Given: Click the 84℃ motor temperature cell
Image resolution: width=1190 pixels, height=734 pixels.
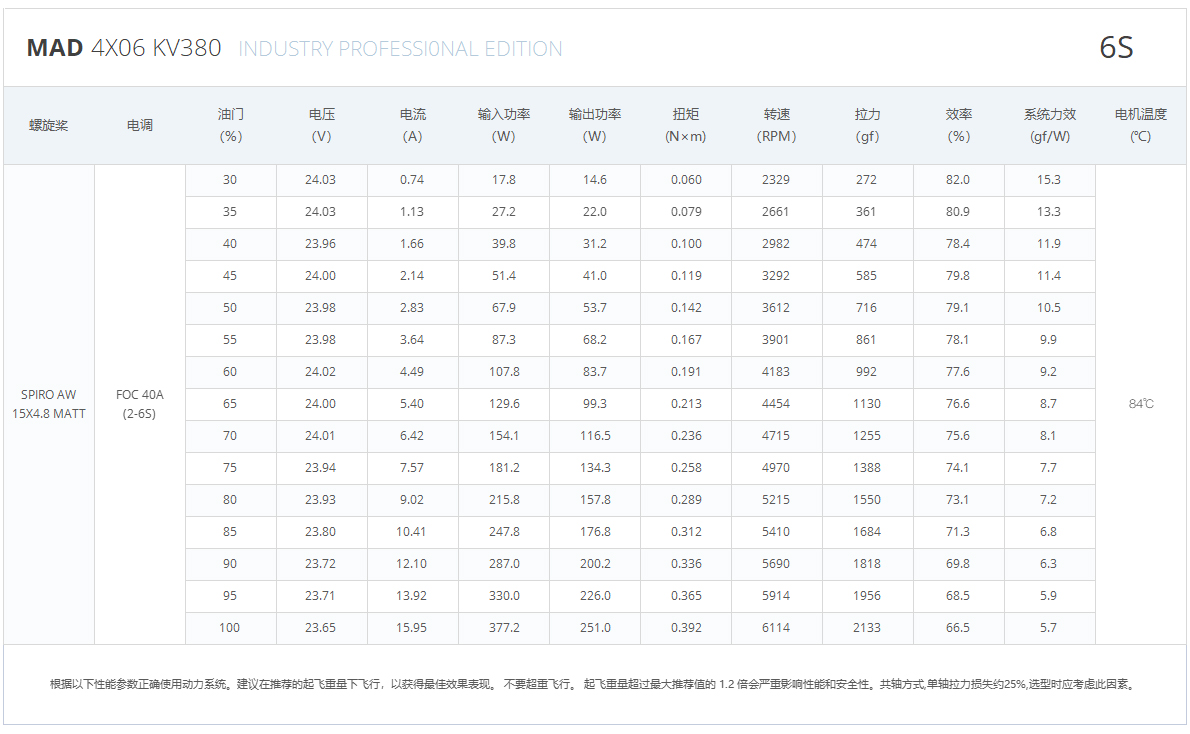Looking at the screenshot, I should click(1141, 404).
